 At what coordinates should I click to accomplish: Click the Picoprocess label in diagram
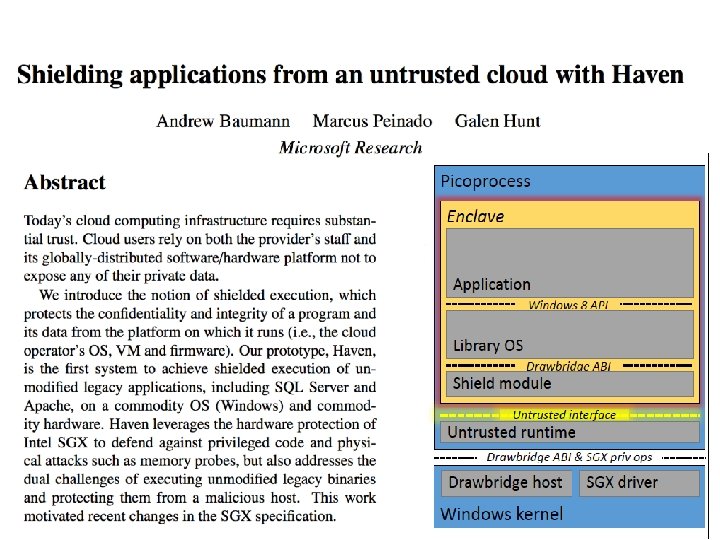[485, 181]
